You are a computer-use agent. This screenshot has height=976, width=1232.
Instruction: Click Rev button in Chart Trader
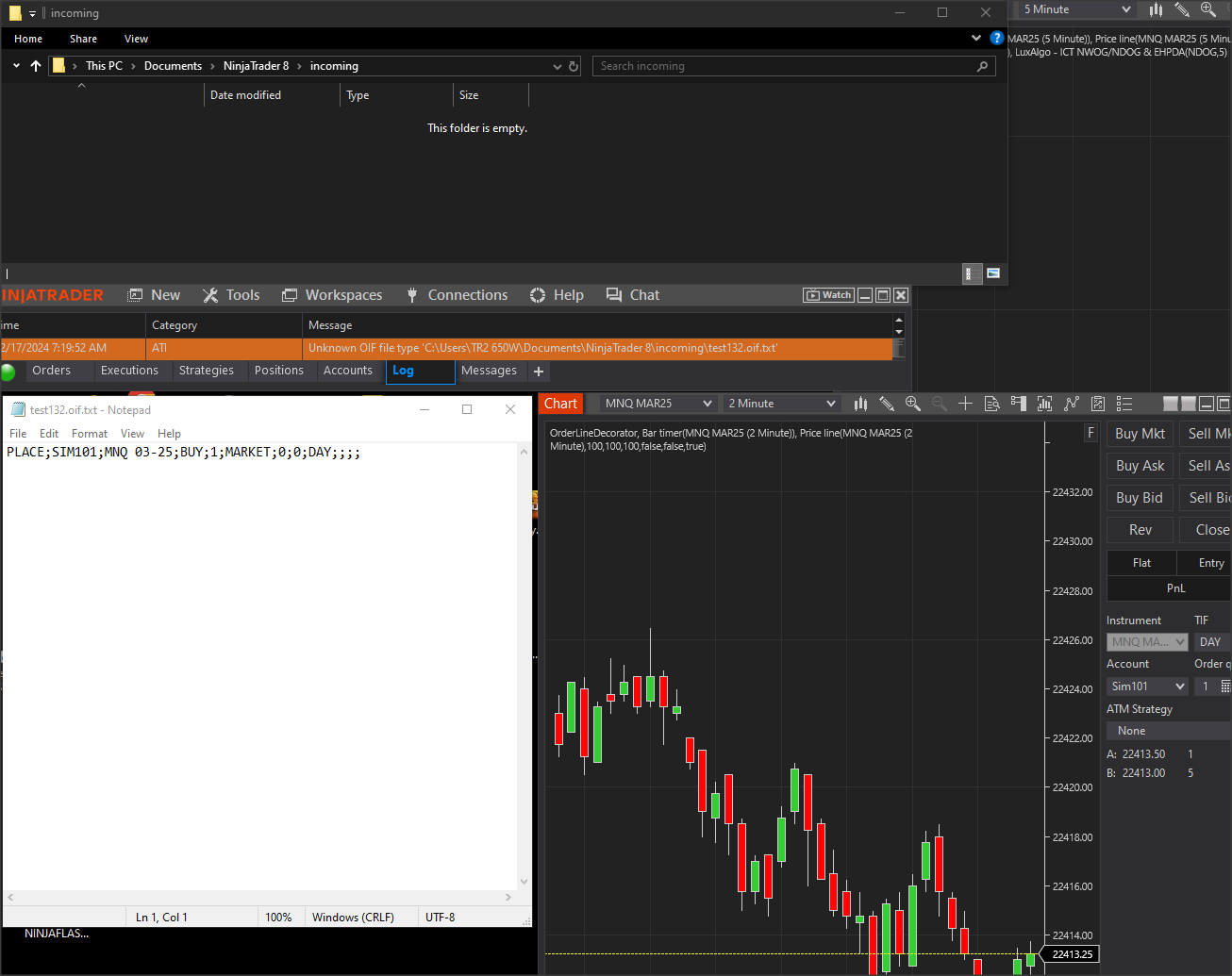1140,530
